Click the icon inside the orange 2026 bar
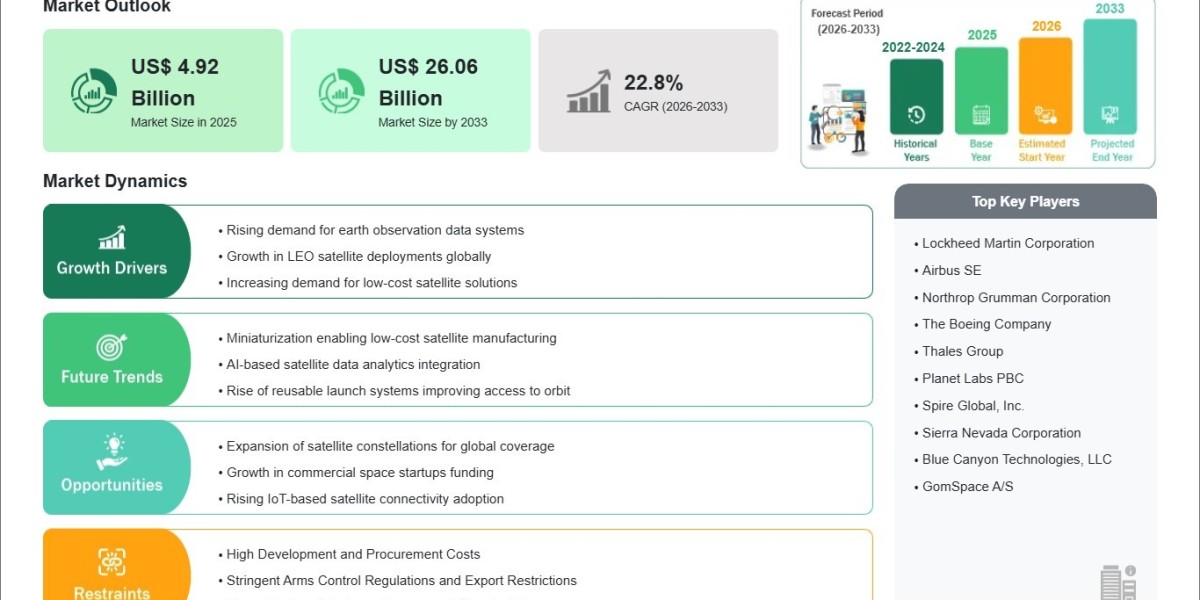This screenshot has width=1200, height=600. [1045, 115]
